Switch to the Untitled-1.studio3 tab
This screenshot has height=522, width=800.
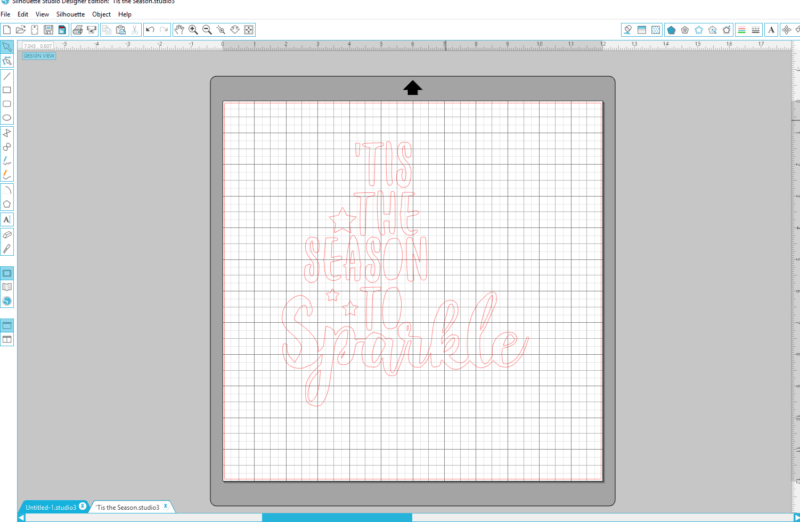(50, 507)
